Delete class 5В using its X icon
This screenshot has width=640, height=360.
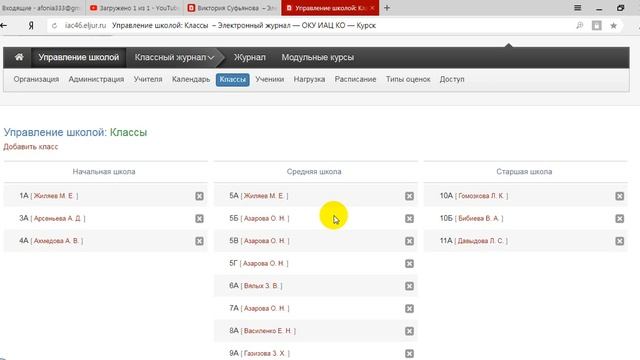click(409, 241)
